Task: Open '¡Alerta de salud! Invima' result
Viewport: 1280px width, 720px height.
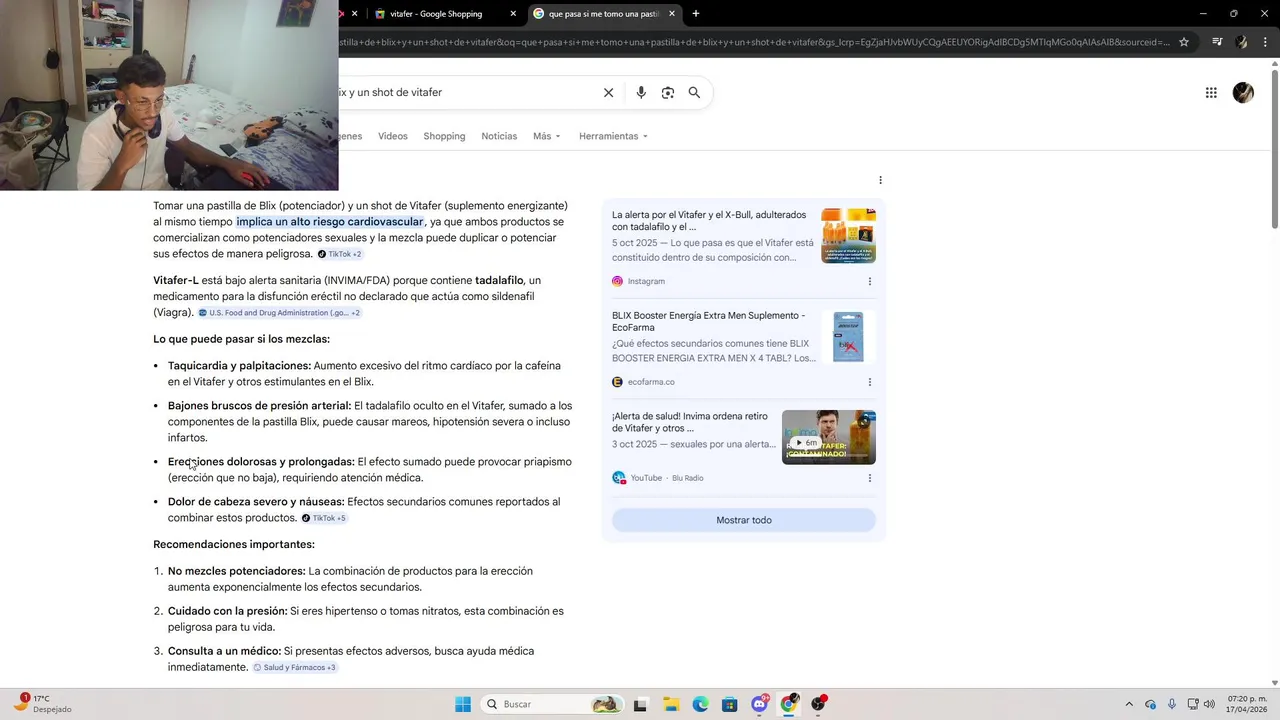Action: pos(690,422)
